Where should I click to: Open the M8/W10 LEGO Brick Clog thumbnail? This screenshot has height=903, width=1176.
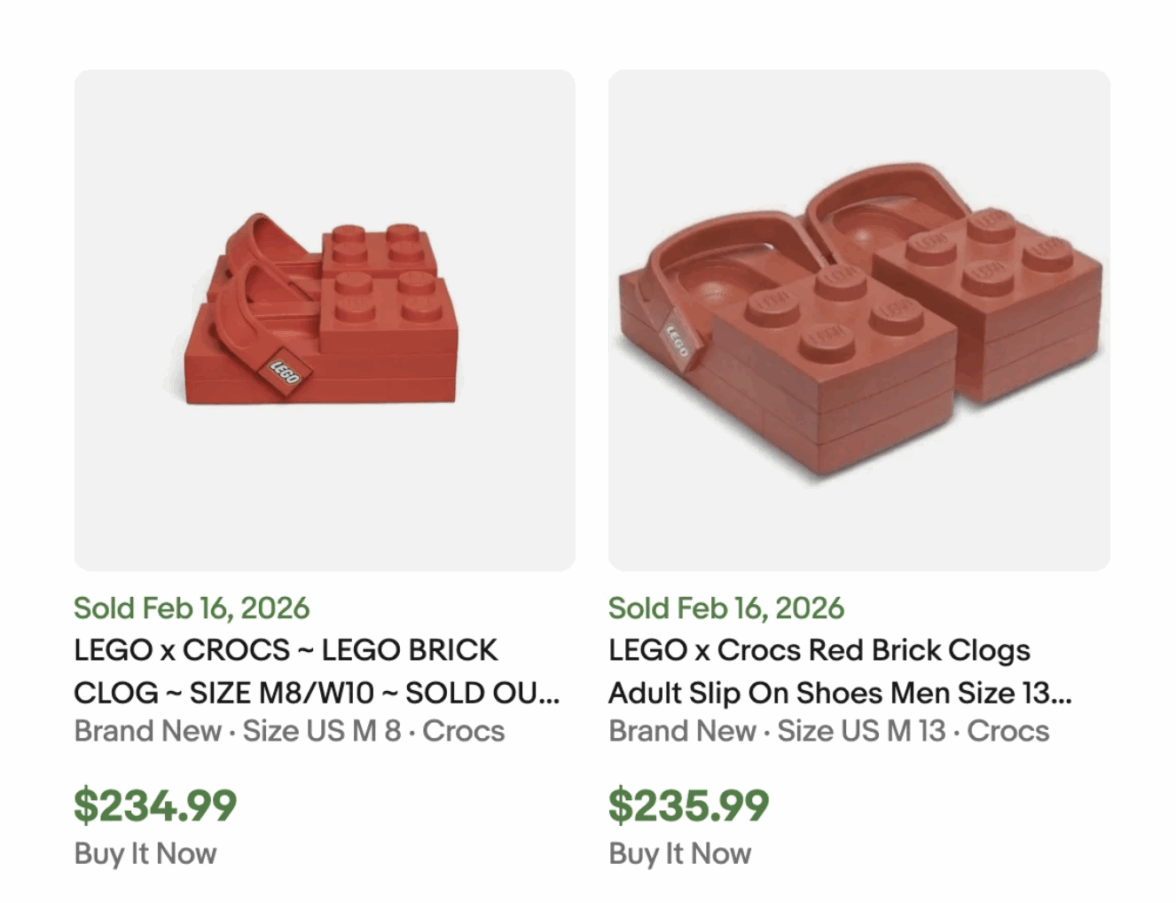click(x=324, y=319)
